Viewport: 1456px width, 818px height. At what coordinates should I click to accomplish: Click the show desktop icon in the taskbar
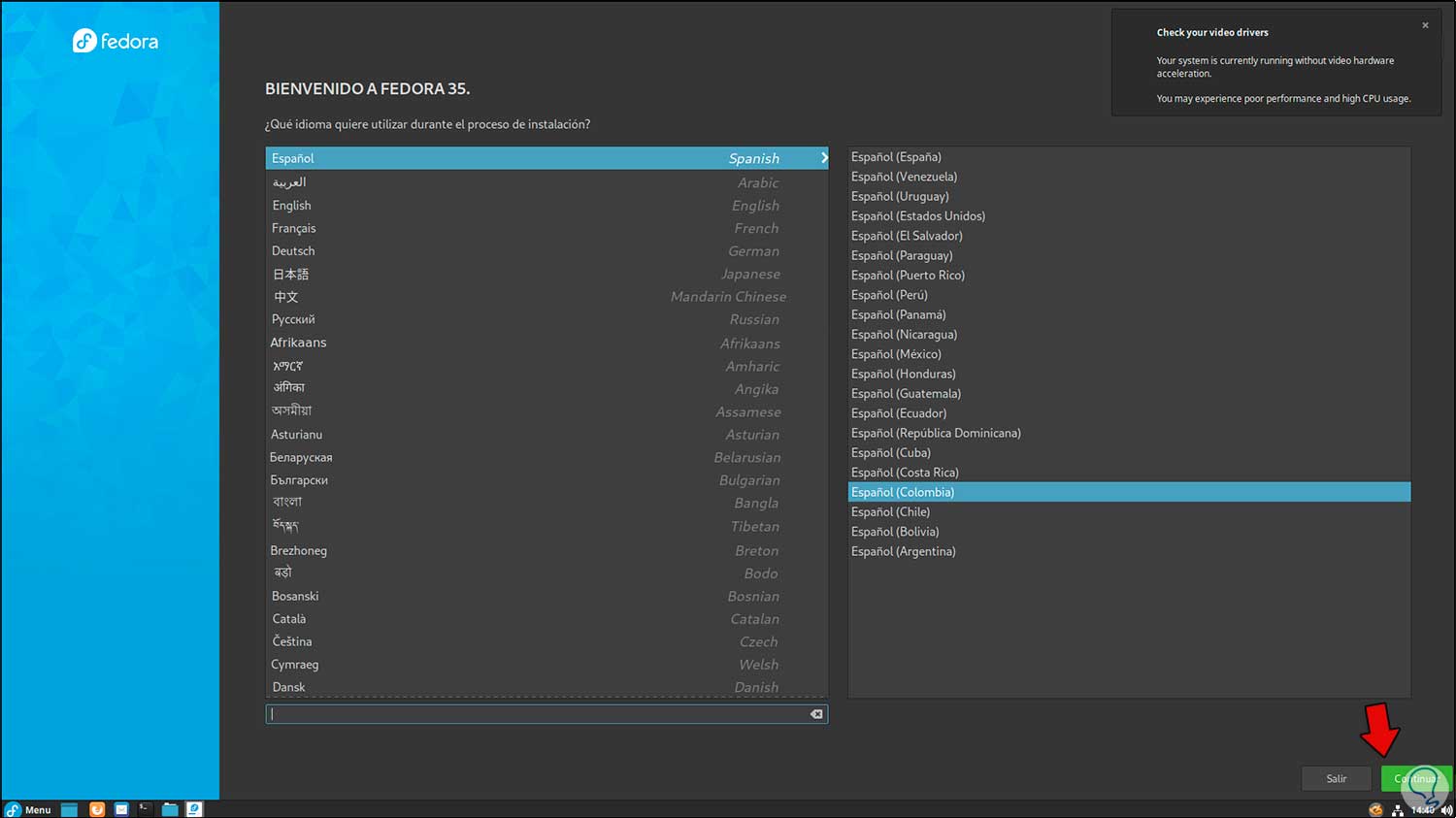tap(69, 809)
